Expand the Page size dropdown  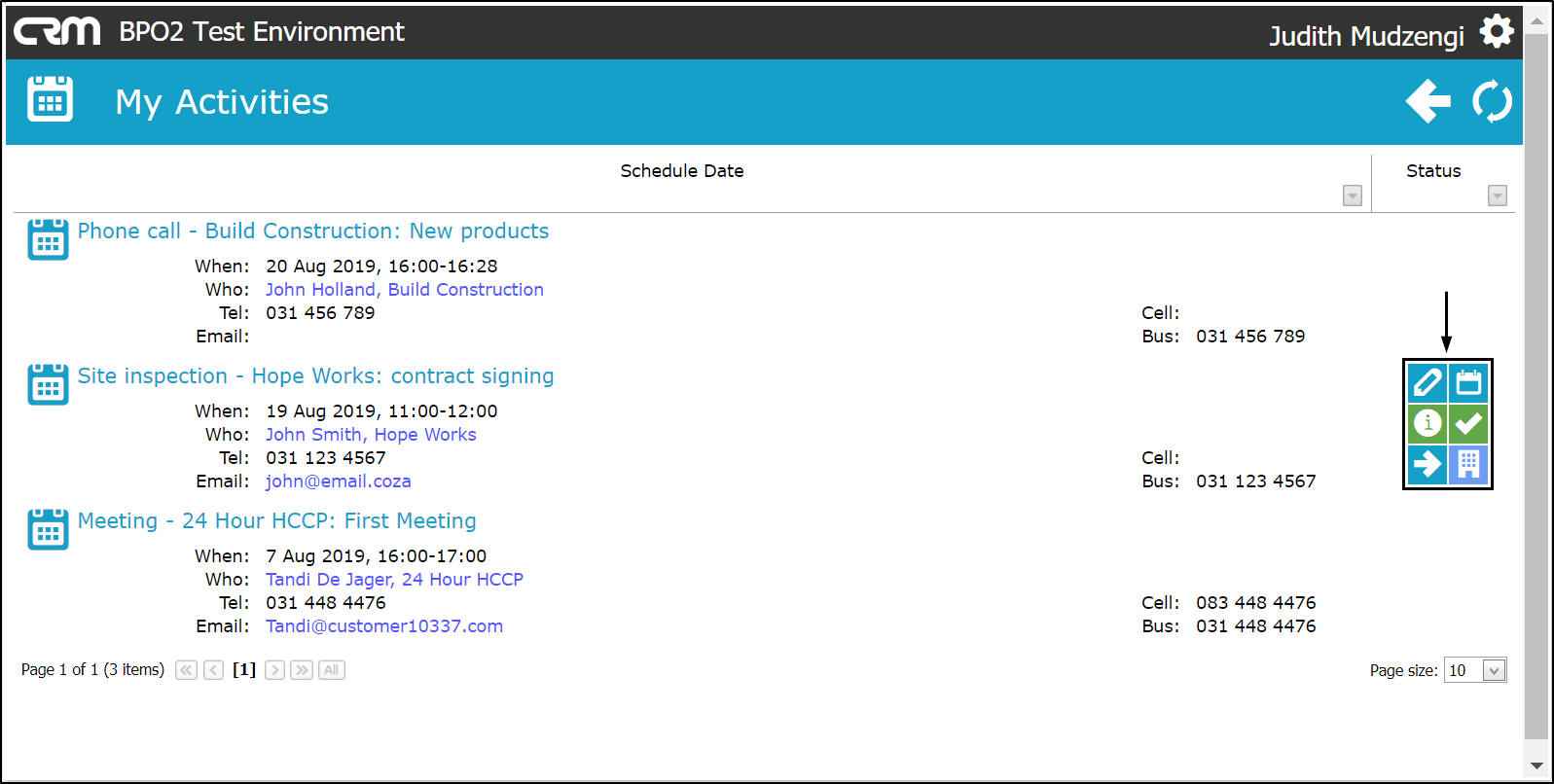pyautogui.click(x=1494, y=670)
